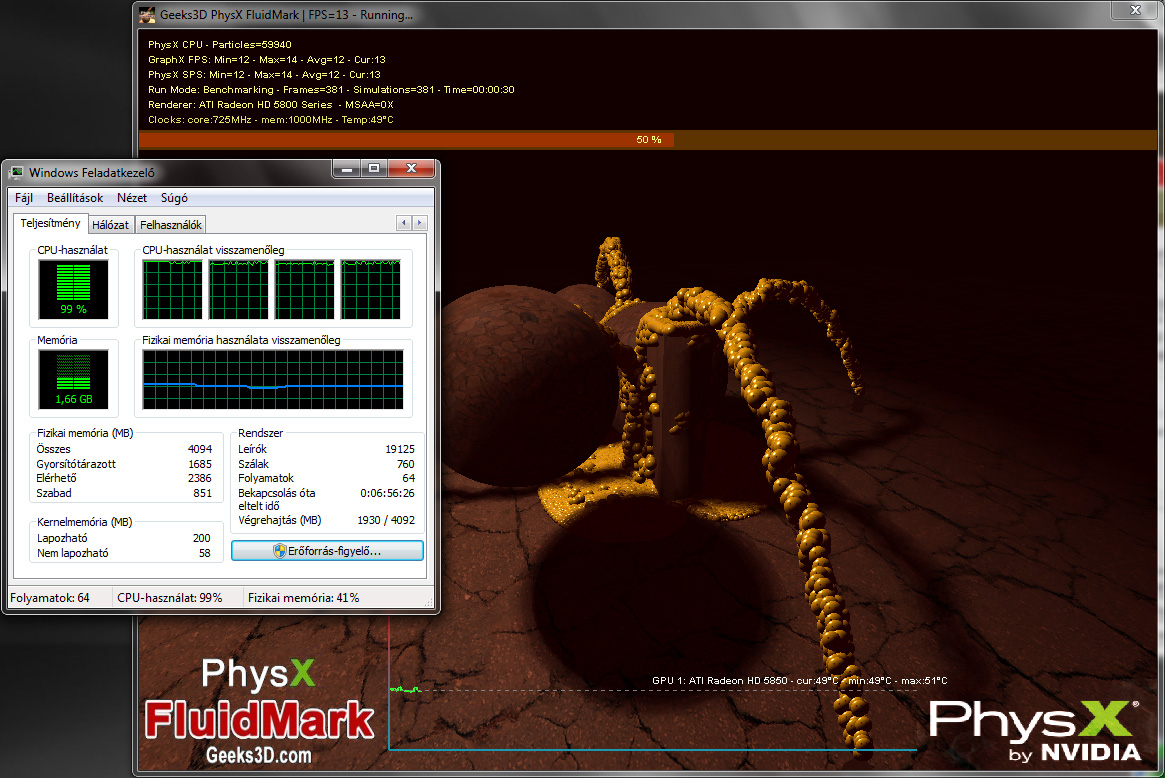
Task: Click the Leírók value 19125
Action: (400, 449)
